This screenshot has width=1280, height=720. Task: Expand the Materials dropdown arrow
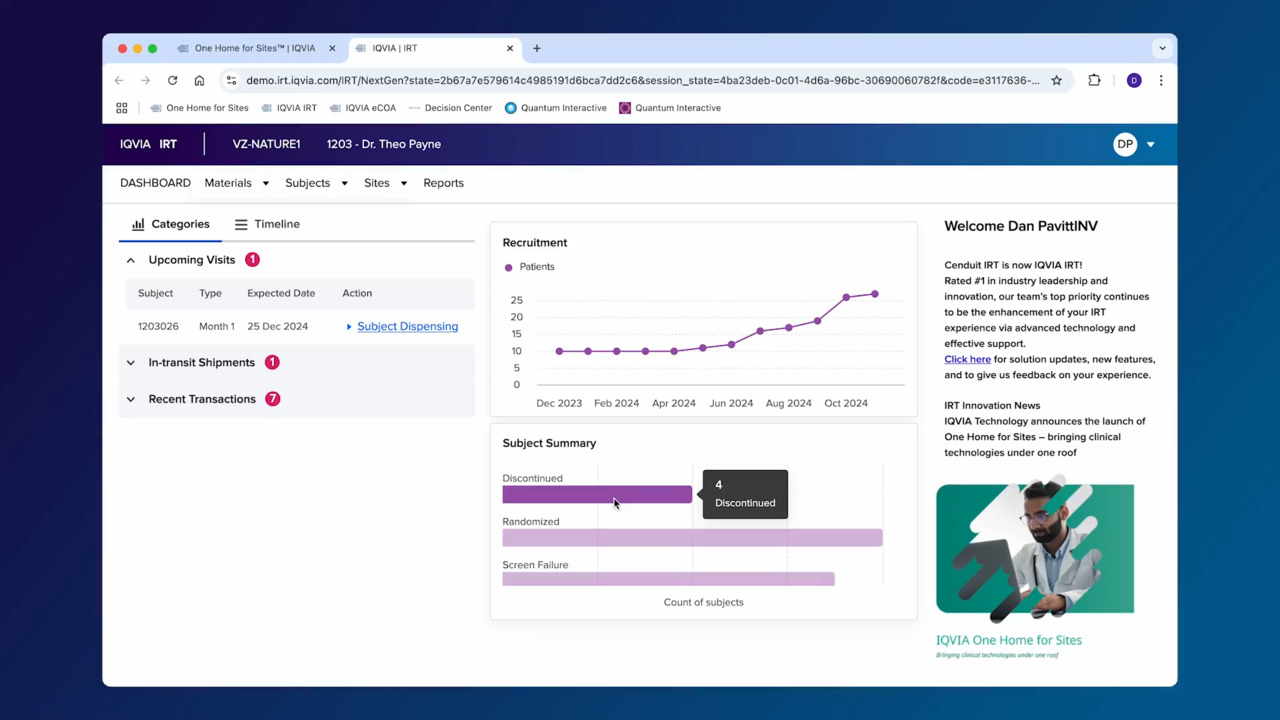(x=265, y=184)
